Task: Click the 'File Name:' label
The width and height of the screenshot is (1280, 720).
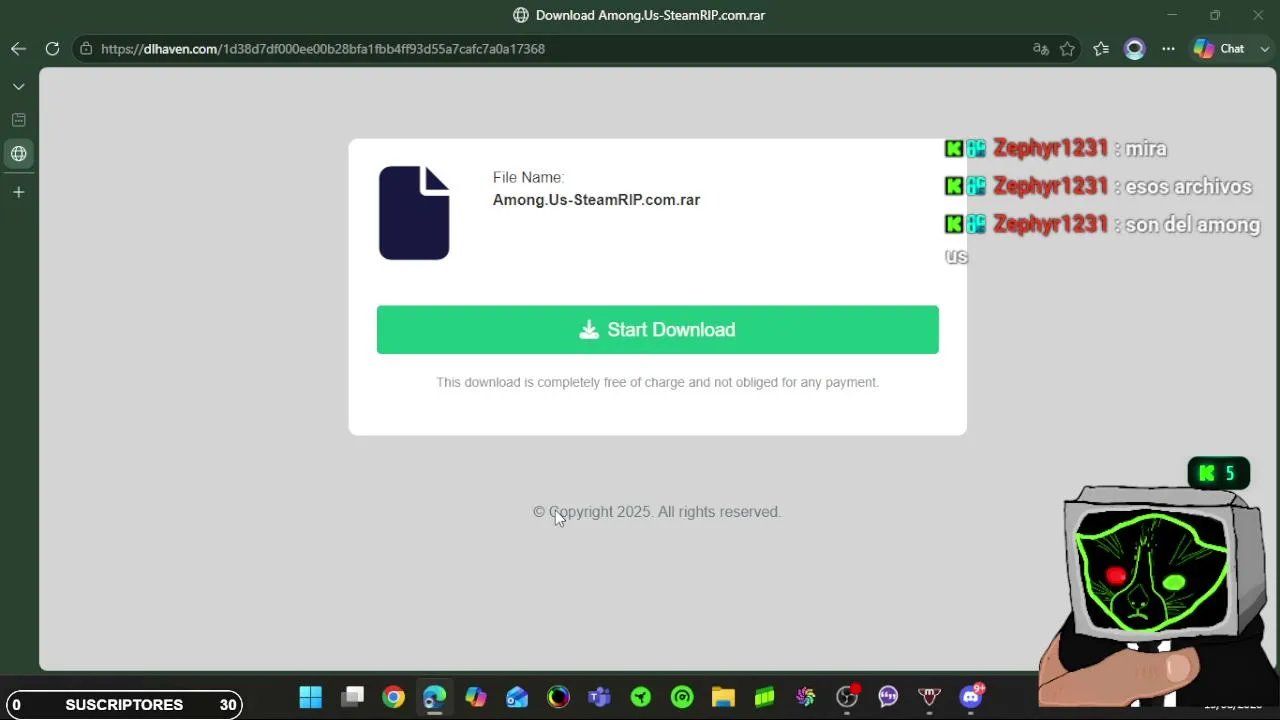Action: pos(528,178)
